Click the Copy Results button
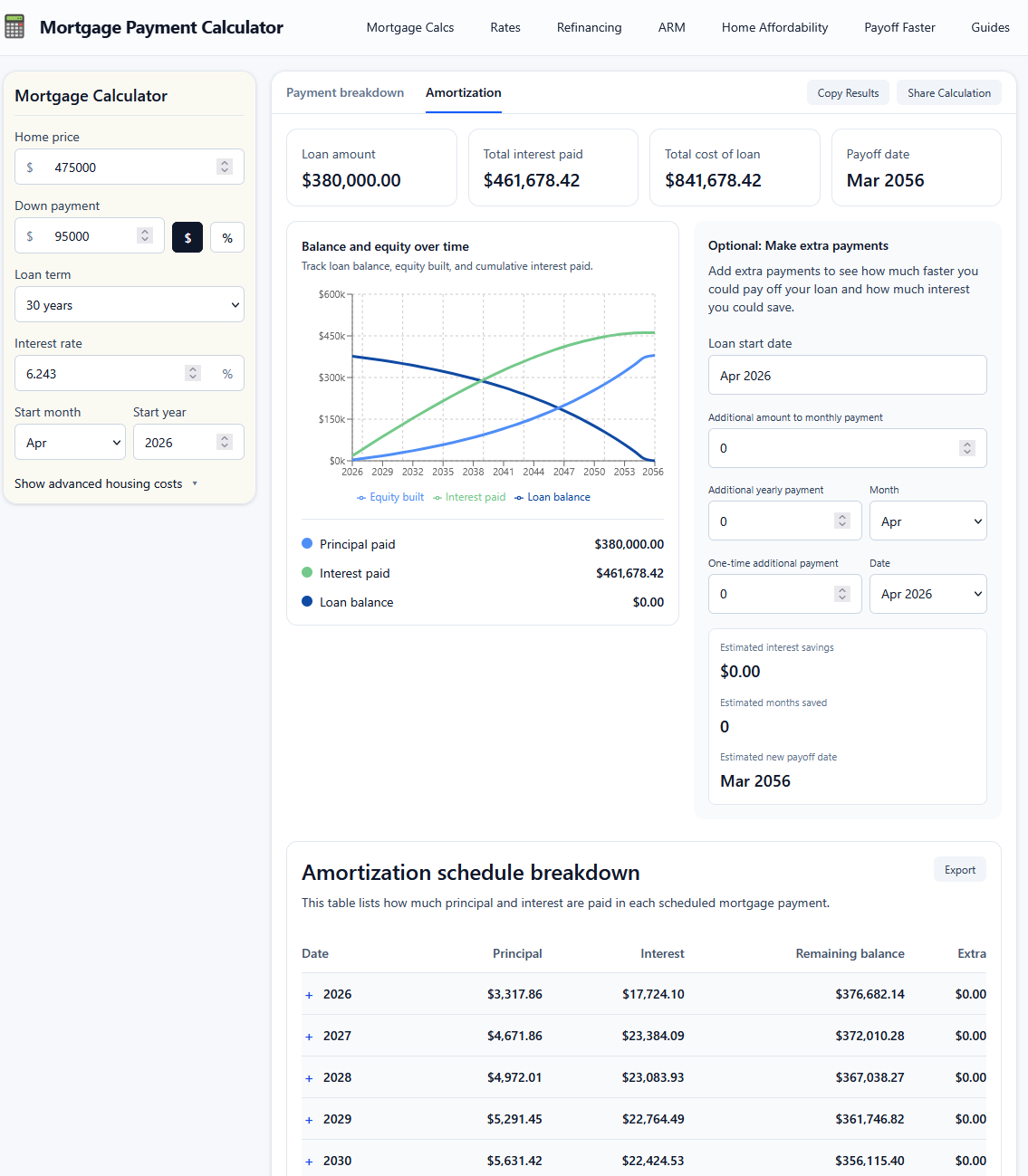The width and height of the screenshot is (1028, 1176). tap(848, 92)
